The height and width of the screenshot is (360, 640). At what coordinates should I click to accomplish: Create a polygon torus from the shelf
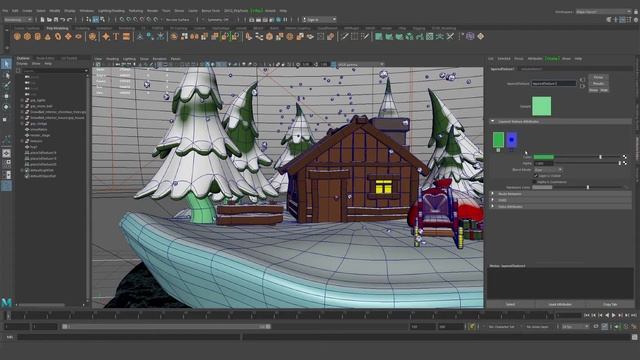58,36
